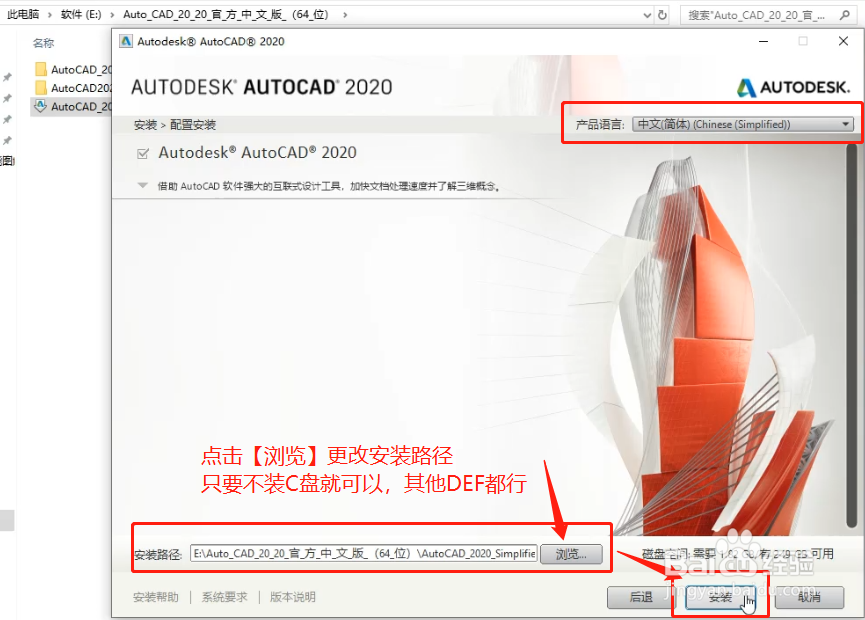
Task: Expand chevron after Auto_CAD folder breadcrumb
Action: pos(345,15)
